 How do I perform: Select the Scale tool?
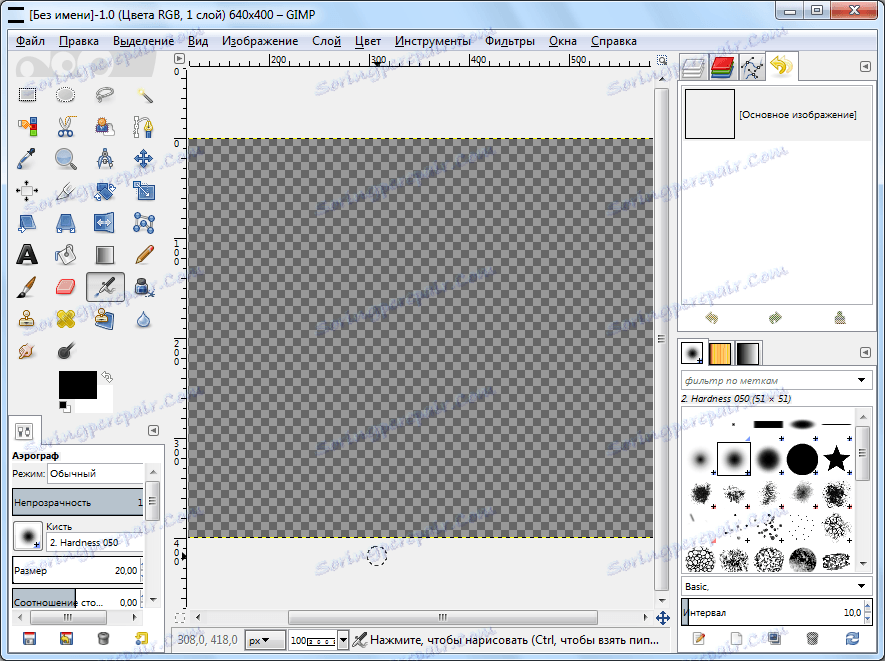coord(144,191)
